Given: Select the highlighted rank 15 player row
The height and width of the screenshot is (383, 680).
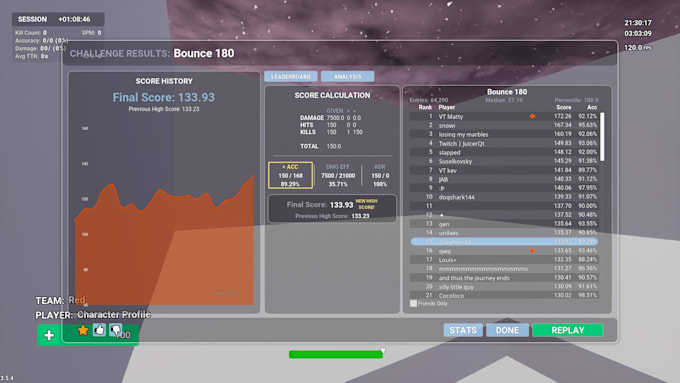Looking at the screenshot, I should tap(504, 242).
